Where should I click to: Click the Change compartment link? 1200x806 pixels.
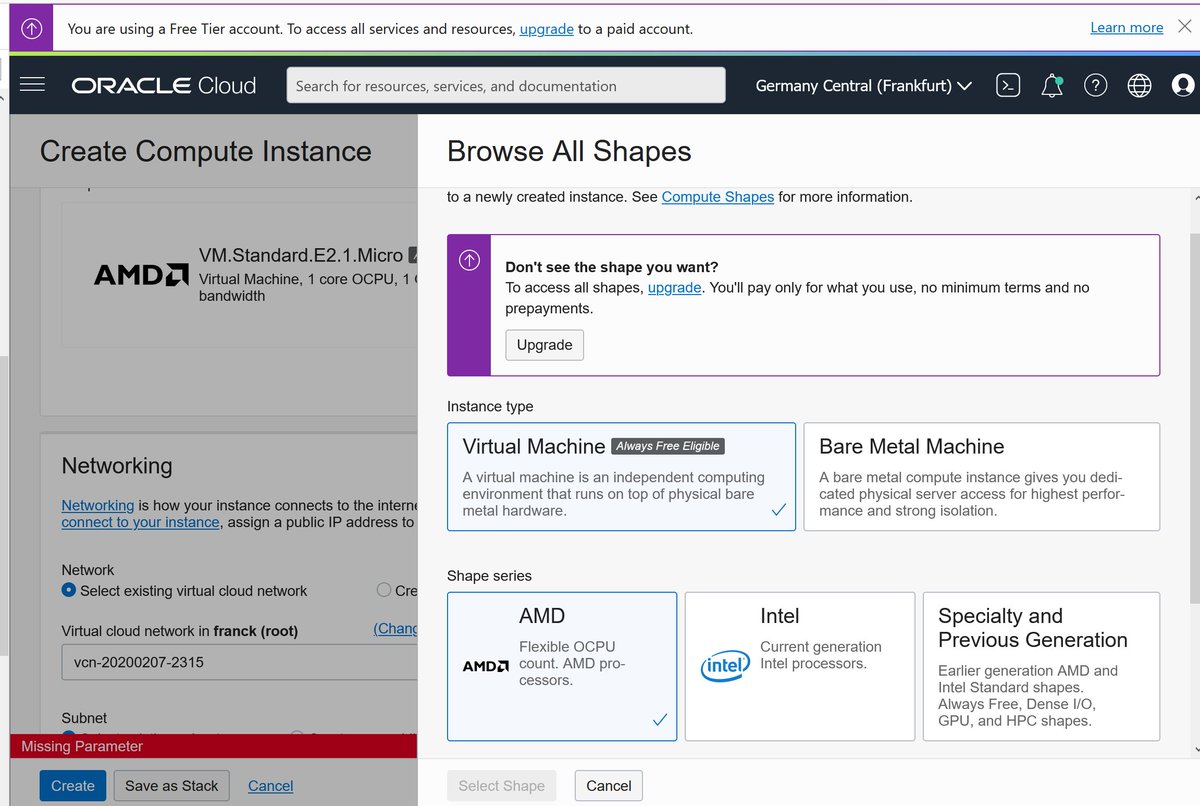click(x=396, y=628)
